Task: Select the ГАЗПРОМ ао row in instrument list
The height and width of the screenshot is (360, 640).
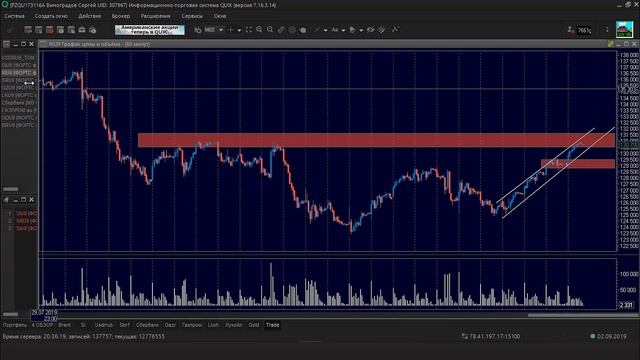Action: 18,110
